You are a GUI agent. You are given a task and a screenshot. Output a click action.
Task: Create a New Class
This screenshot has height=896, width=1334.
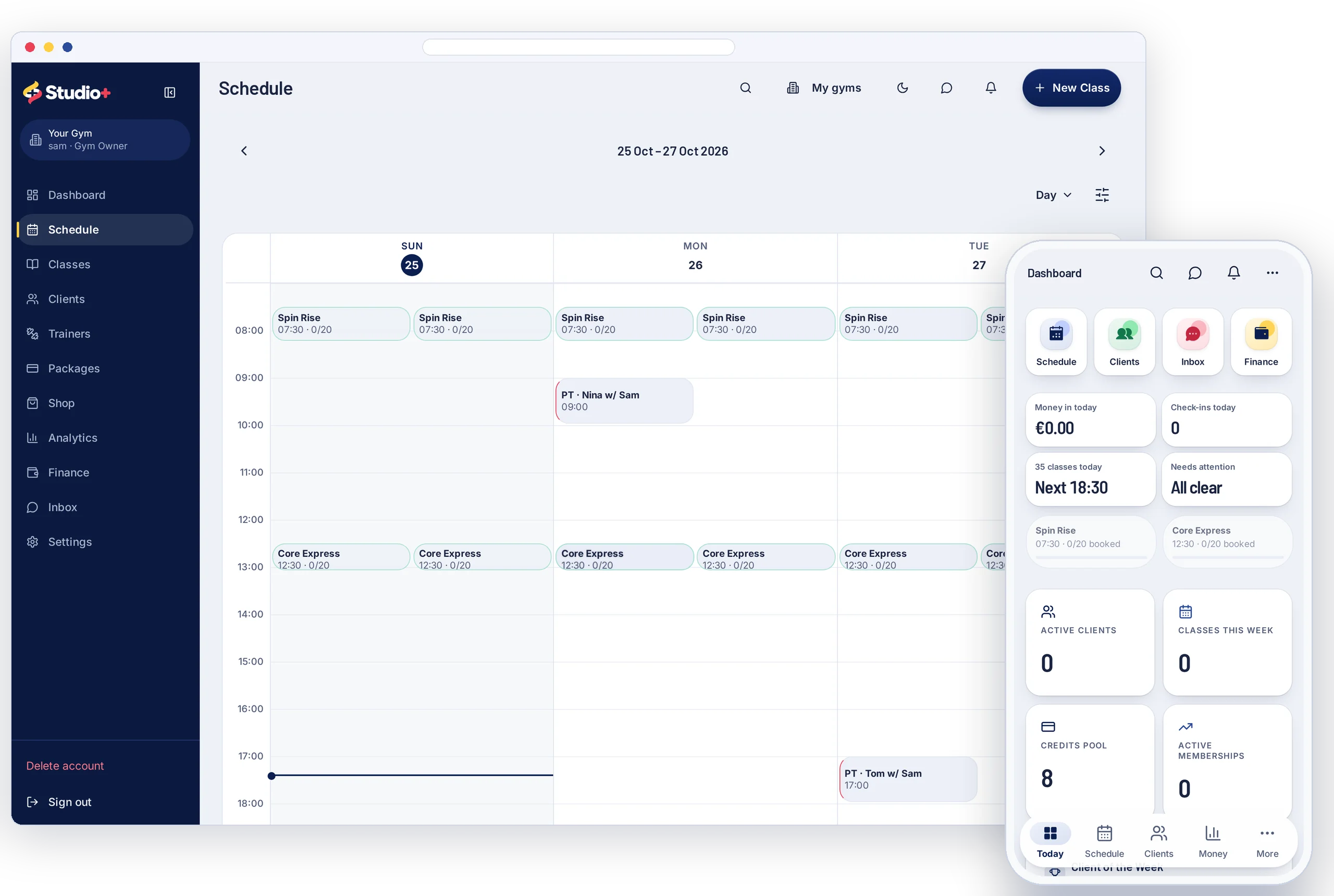1072,88
